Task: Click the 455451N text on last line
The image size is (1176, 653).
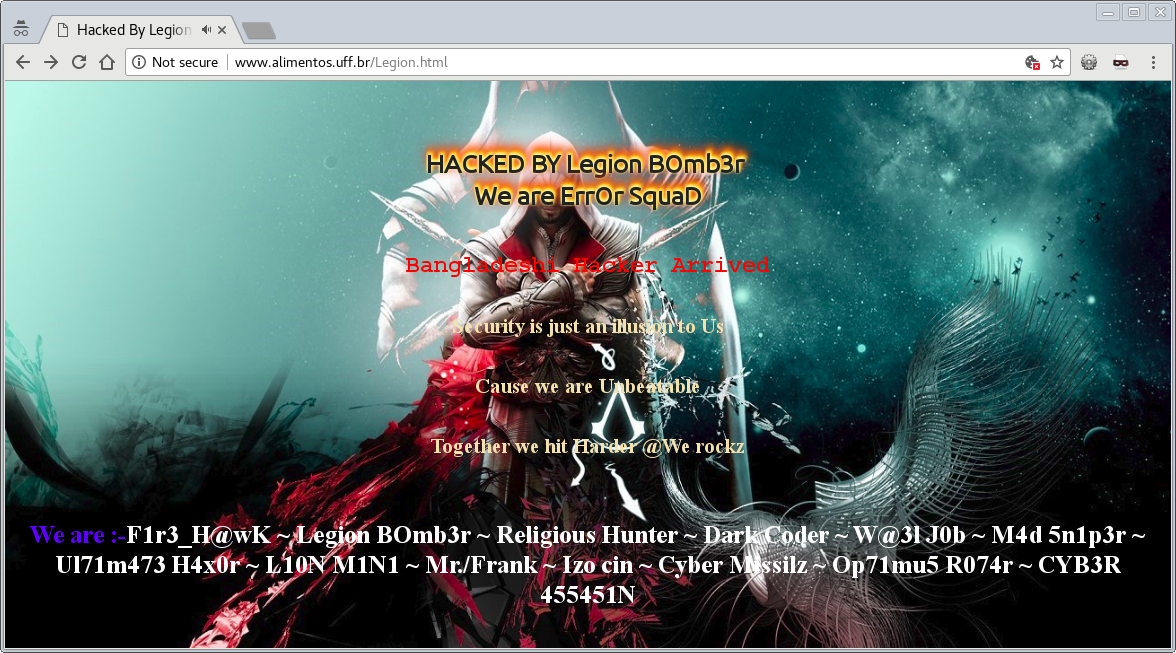Action: 587,595
